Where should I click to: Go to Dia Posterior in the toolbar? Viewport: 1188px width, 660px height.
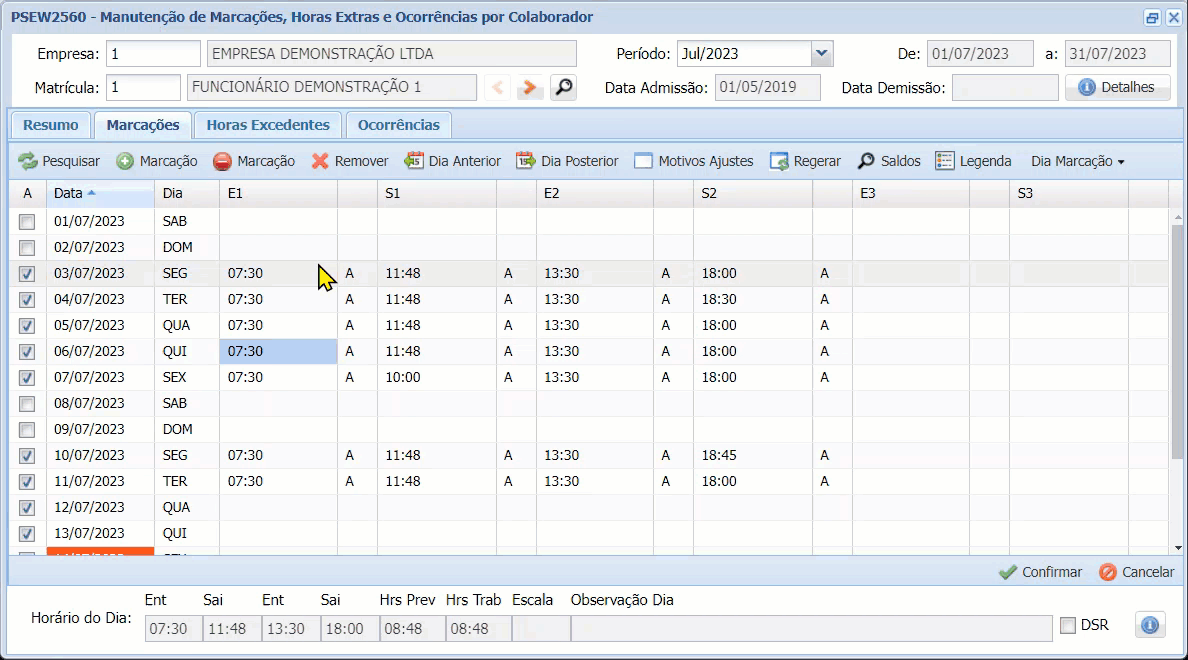tap(526, 161)
